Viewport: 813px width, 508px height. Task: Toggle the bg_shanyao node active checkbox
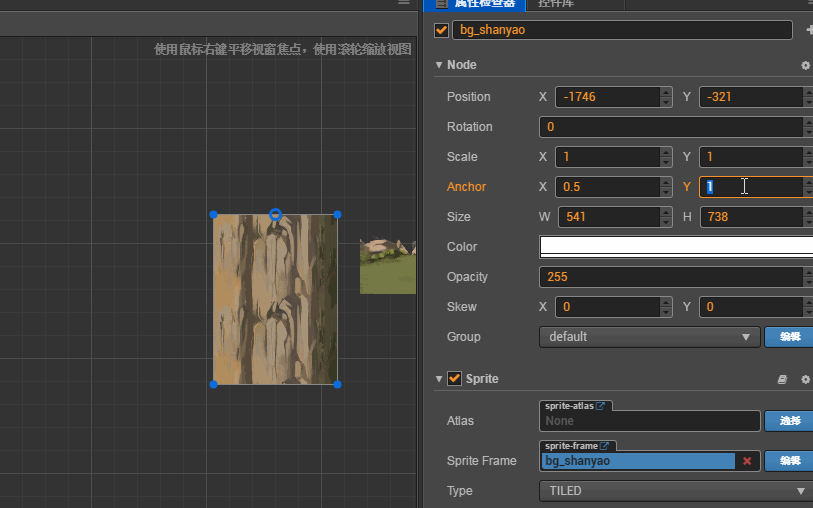coord(441,30)
